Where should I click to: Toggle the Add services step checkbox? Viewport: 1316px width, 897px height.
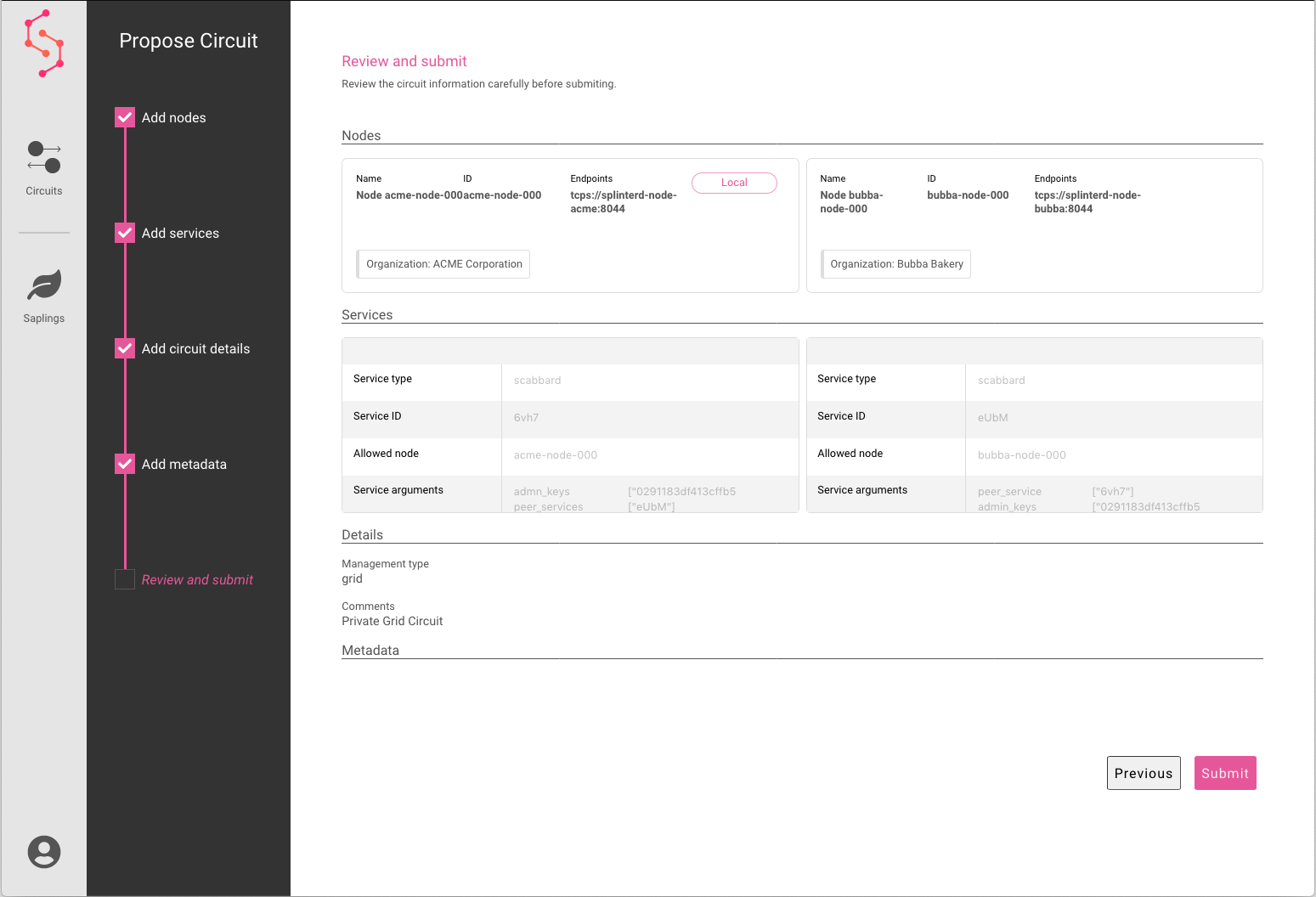click(x=125, y=233)
